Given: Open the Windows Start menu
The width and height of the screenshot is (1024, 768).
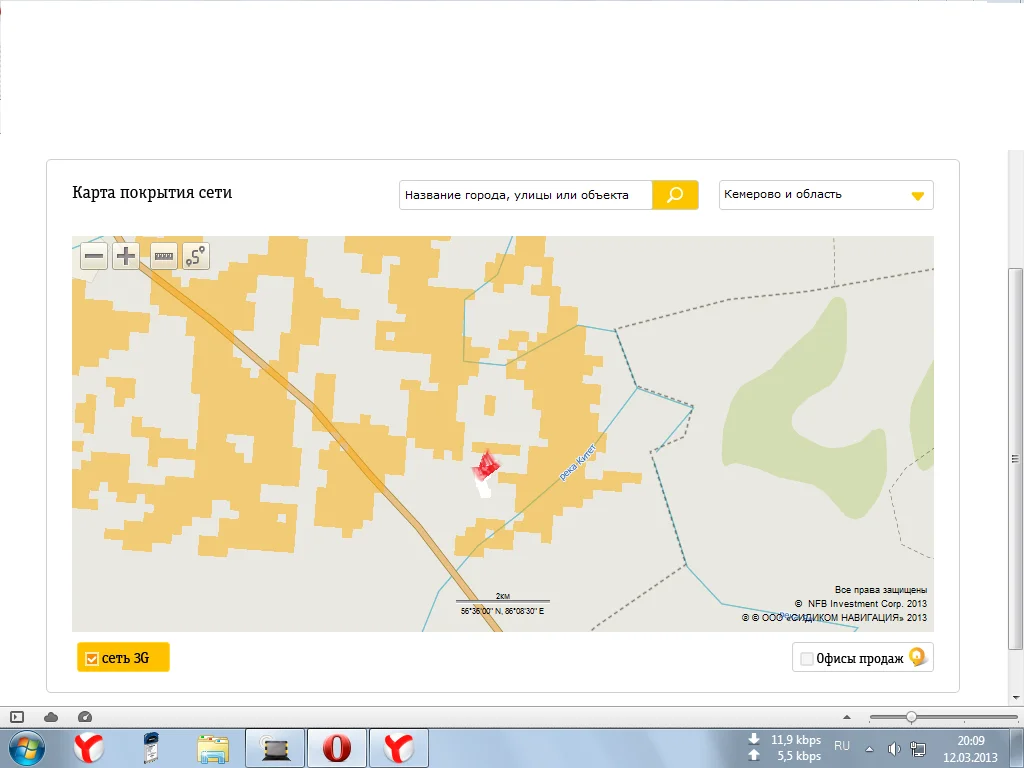Looking at the screenshot, I should point(26,748).
